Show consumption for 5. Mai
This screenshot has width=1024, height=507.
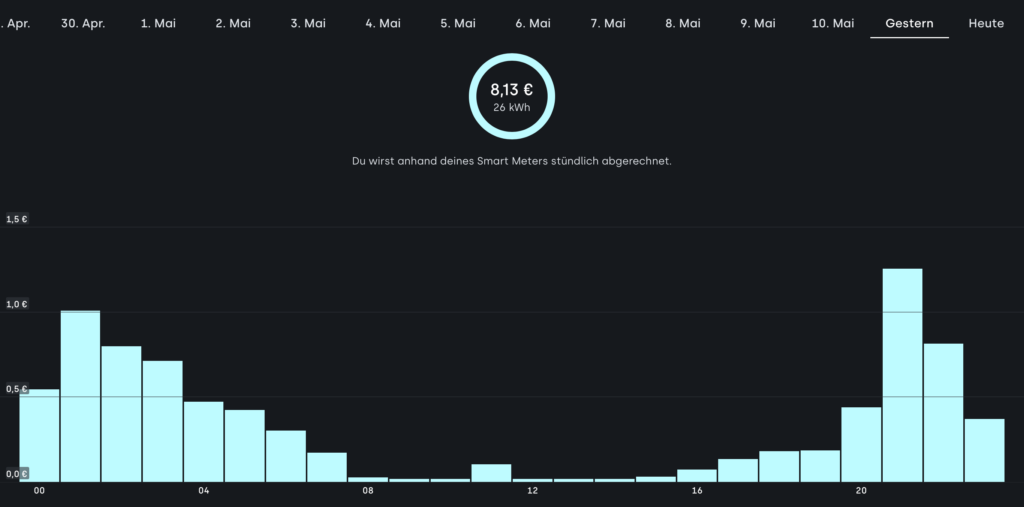click(458, 23)
